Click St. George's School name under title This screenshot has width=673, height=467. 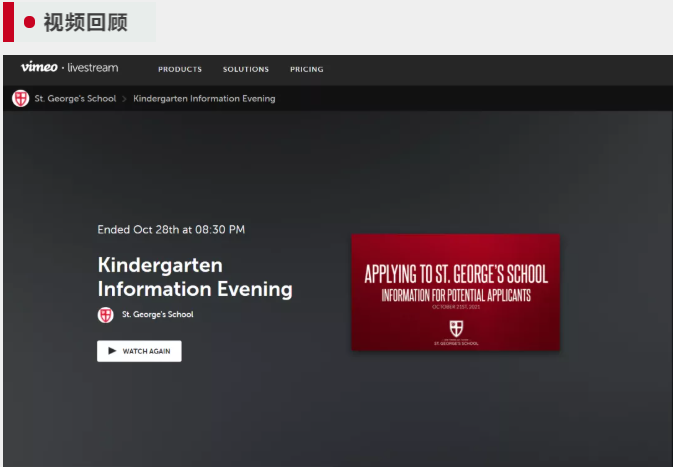157,314
